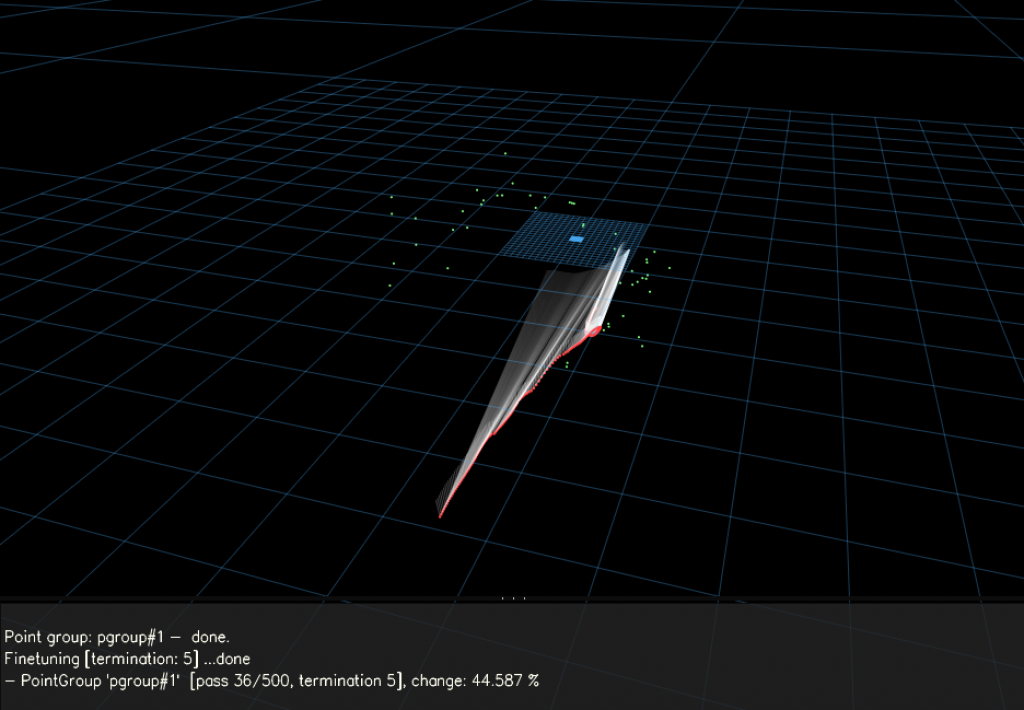1024x710 pixels.
Task: Click the word 'done.' ending the first log line
Action: coord(210,636)
